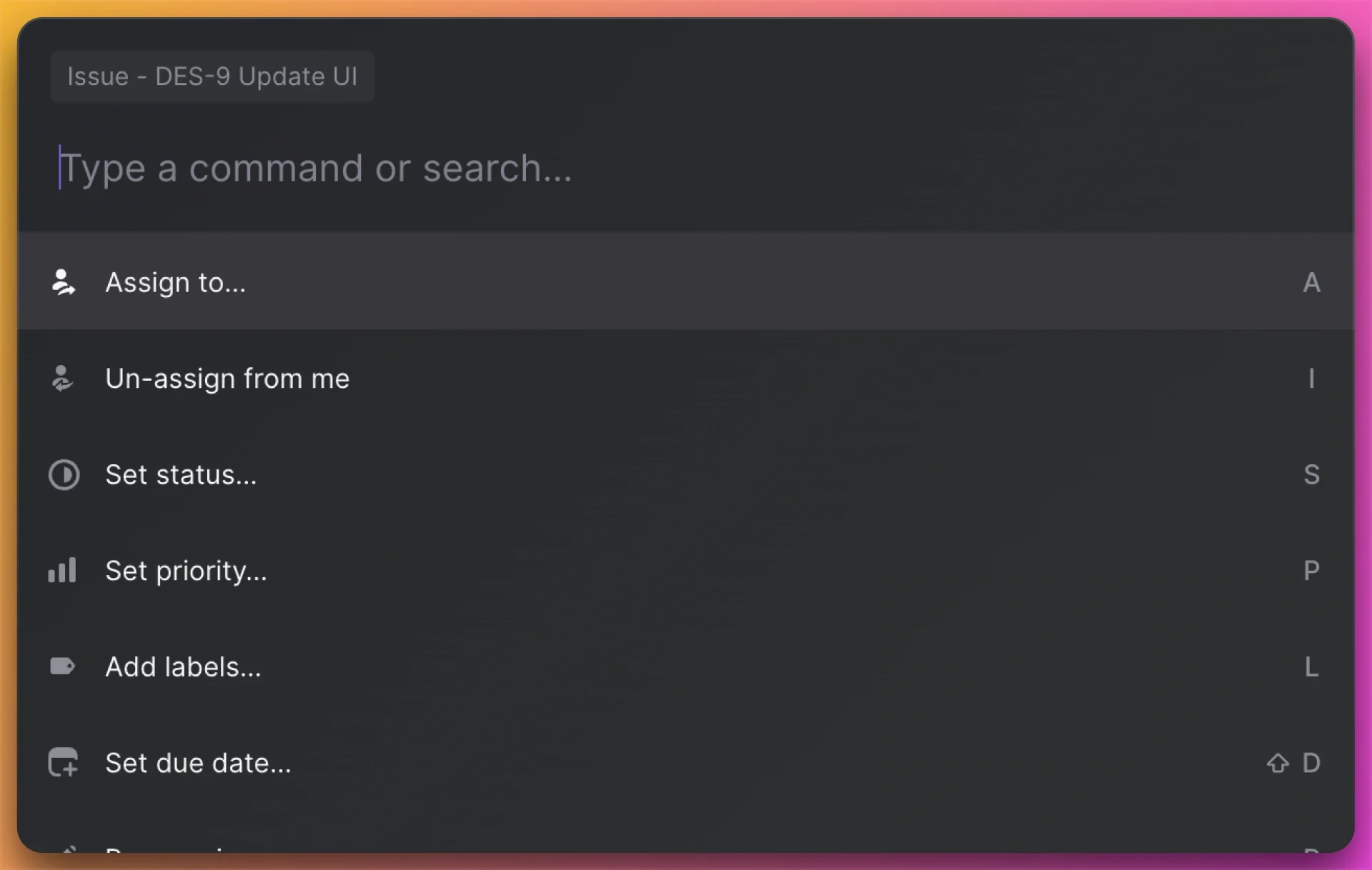This screenshot has width=1372, height=870.
Task: Choose the 'Assign to...' command
Action: click(x=174, y=281)
